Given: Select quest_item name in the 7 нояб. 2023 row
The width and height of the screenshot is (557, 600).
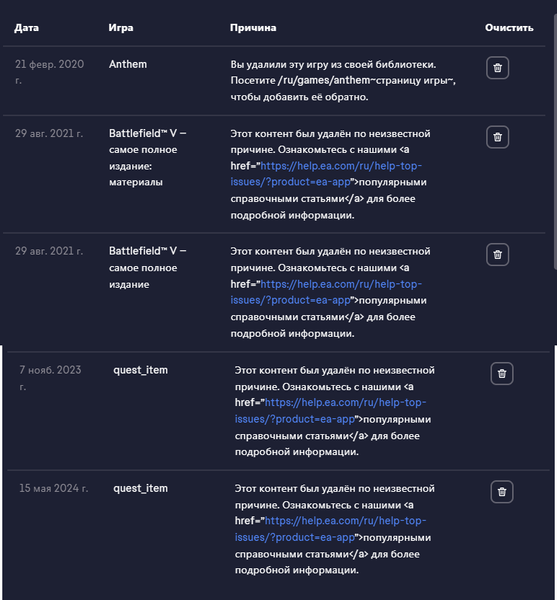Looking at the screenshot, I should coord(140,370).
